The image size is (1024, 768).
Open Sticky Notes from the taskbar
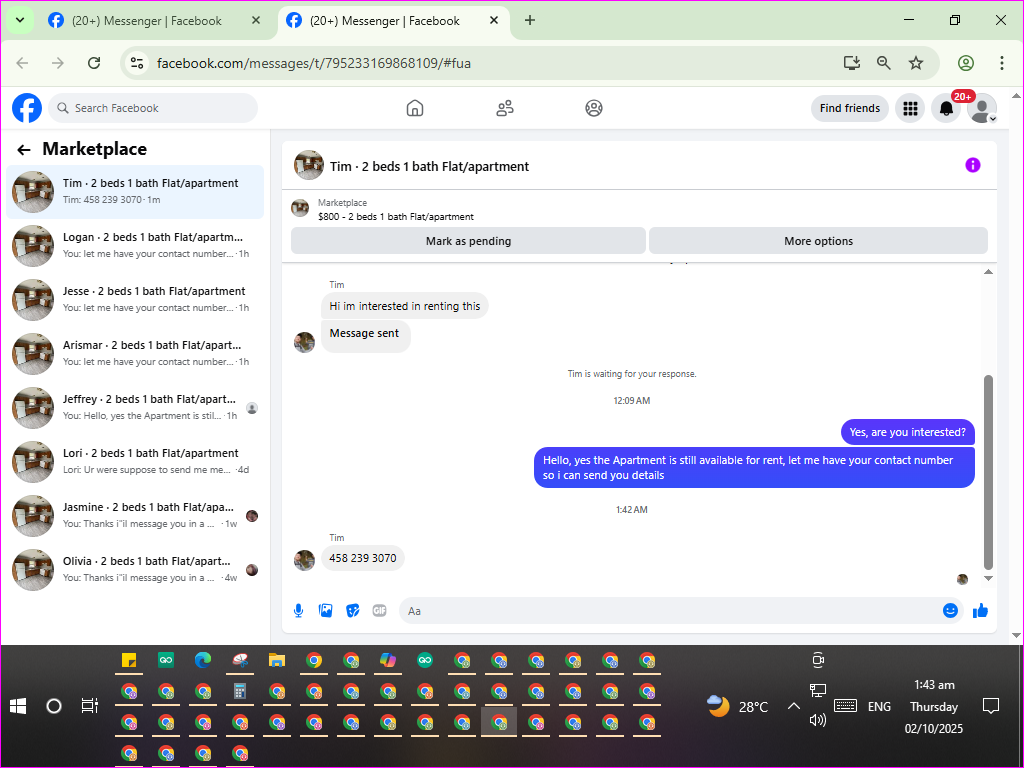129,660
